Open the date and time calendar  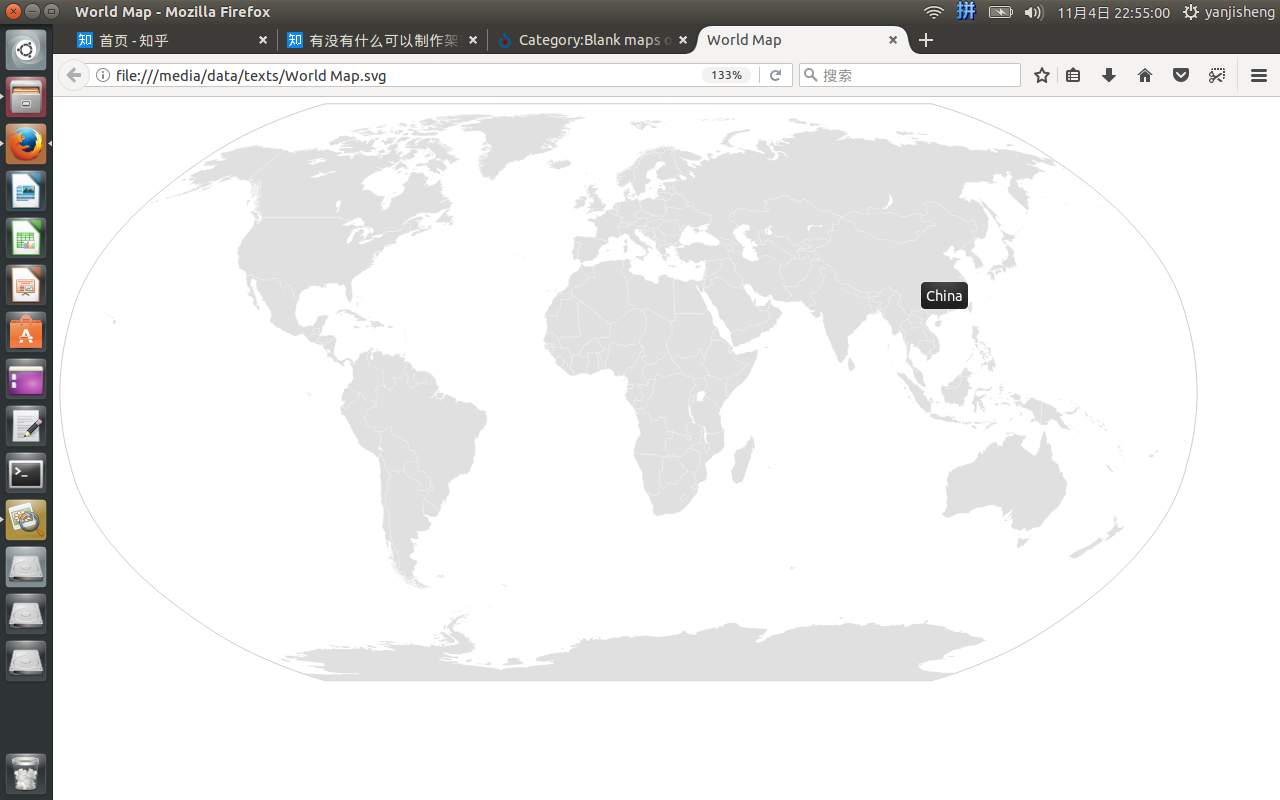pos(1113,12)
